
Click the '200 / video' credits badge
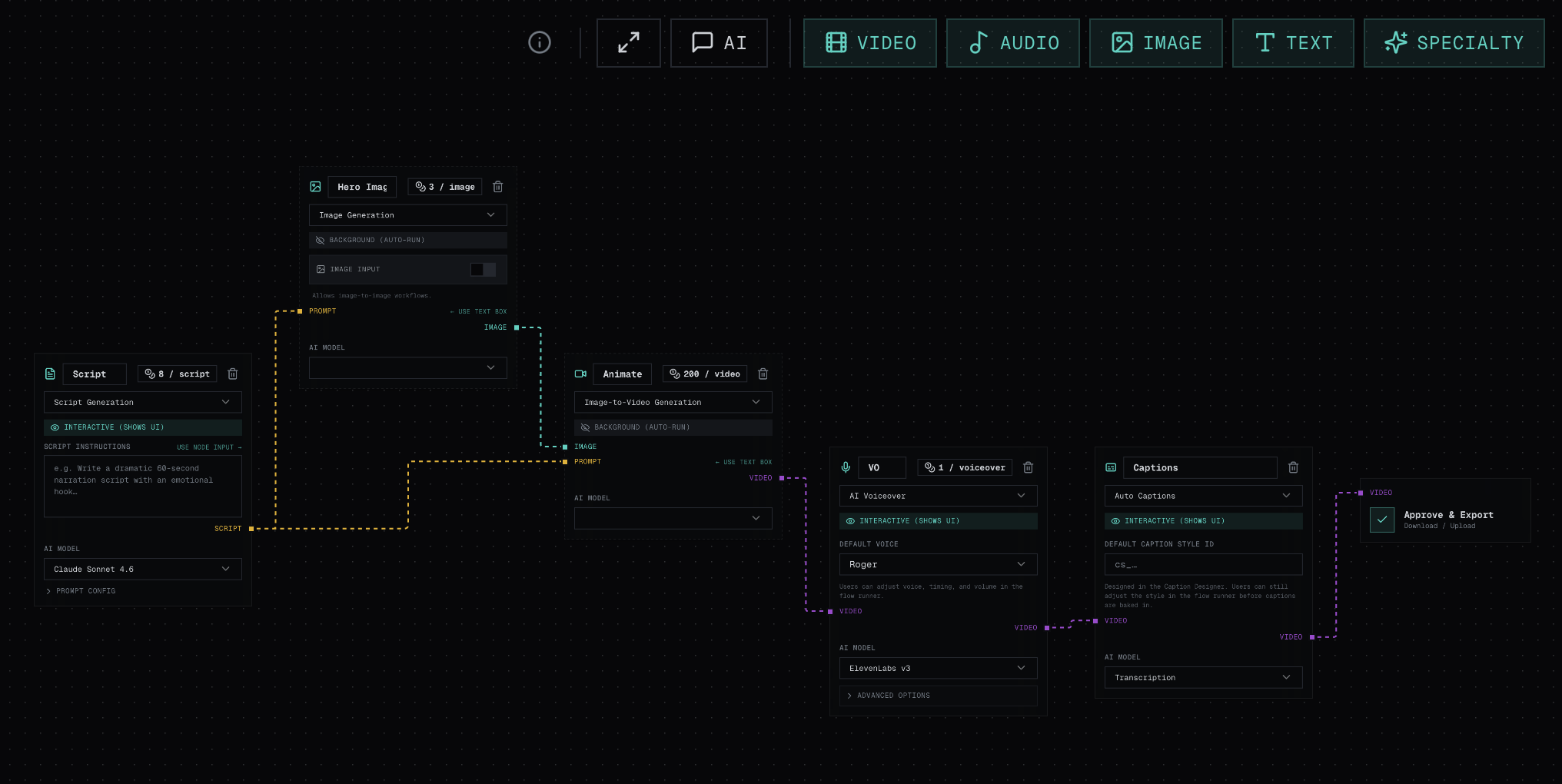(705, 374)
